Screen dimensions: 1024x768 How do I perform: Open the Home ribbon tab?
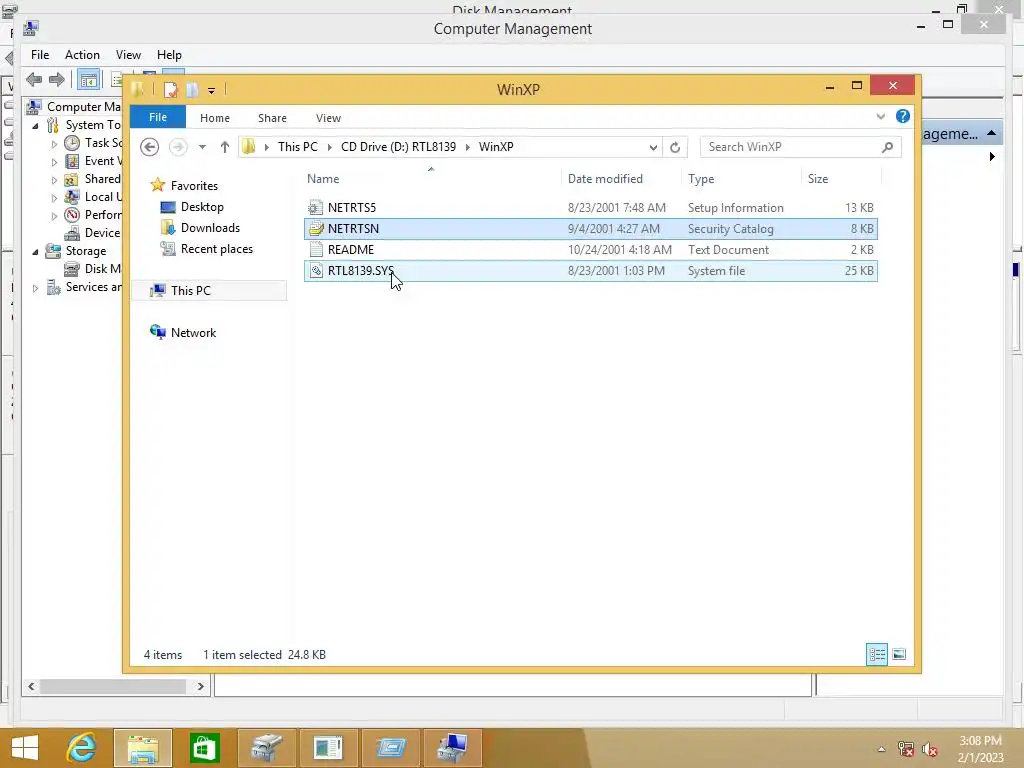coord(214,118)
